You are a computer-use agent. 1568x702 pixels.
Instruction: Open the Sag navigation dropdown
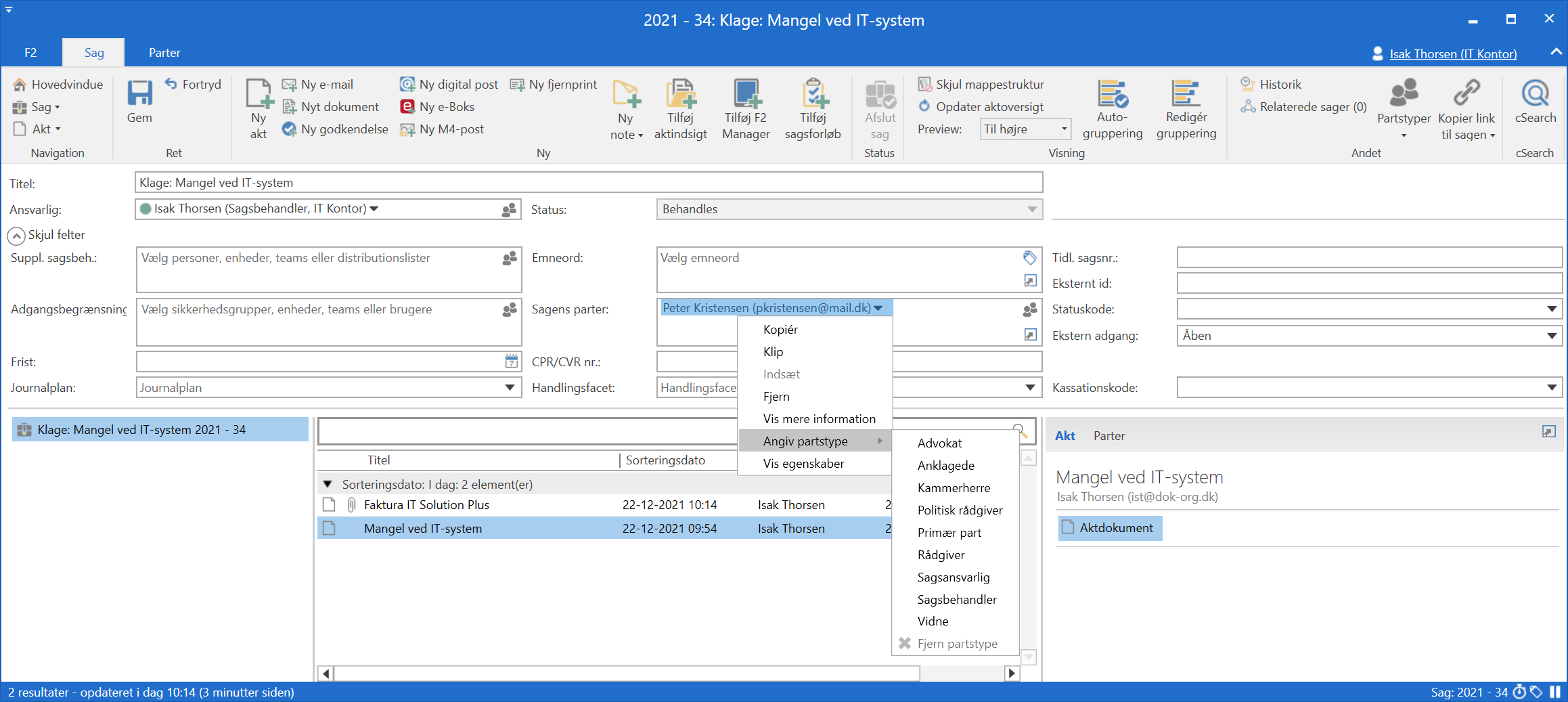click(37, 106)
